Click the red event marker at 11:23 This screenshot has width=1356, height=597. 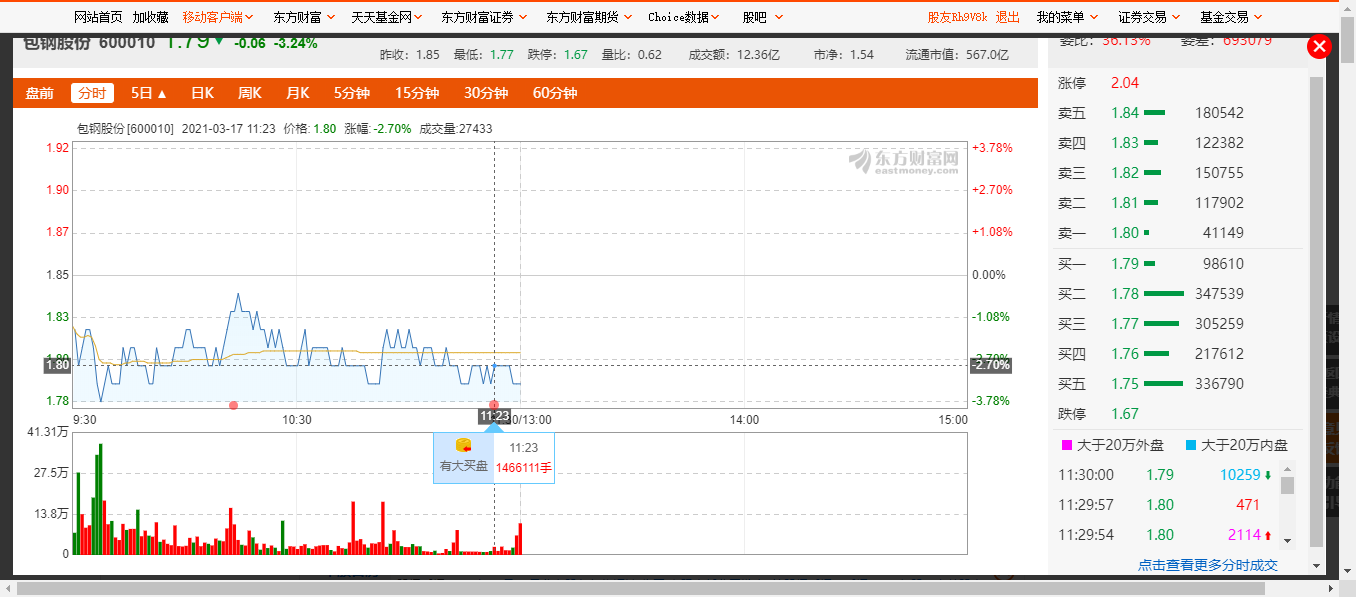pyautogui.click(x=494, y=404)
